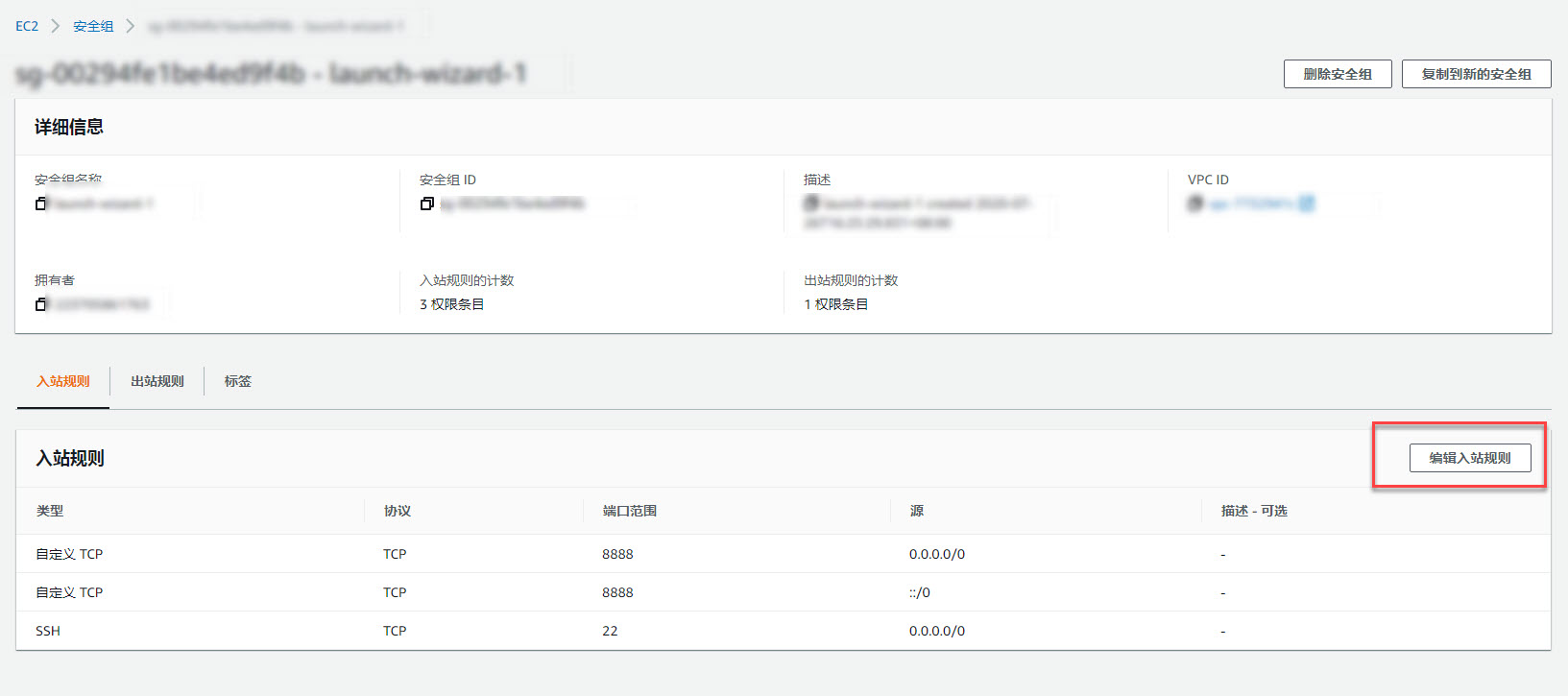Go to EC2 in the breadcrumb

[x=27, y=26]
